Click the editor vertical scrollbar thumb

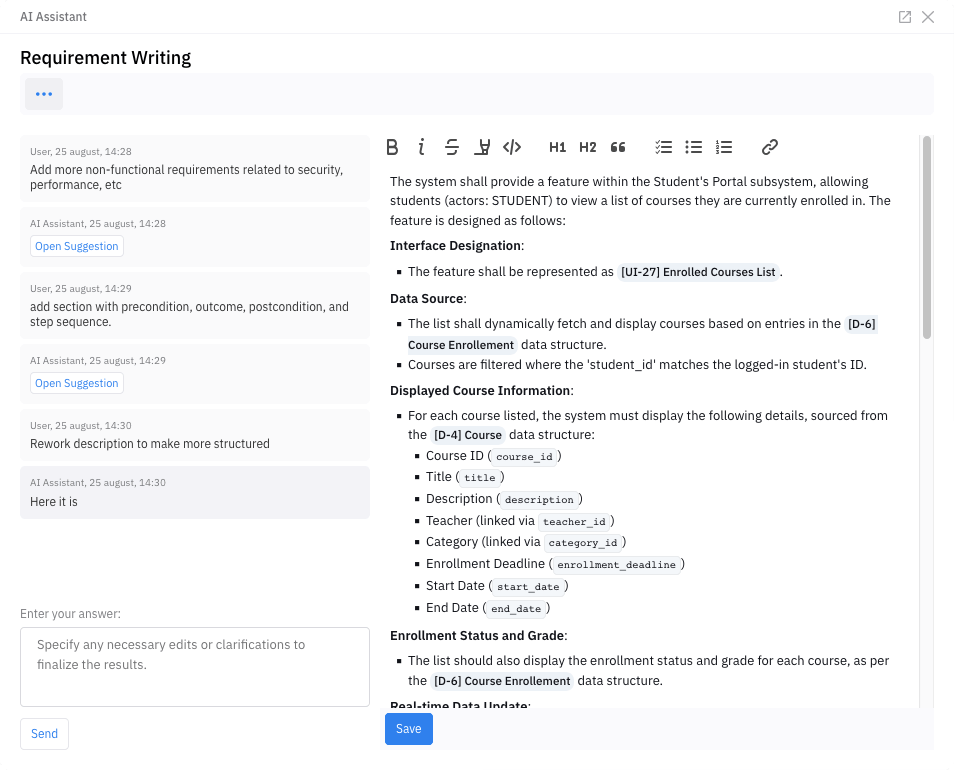click(927, 237)
